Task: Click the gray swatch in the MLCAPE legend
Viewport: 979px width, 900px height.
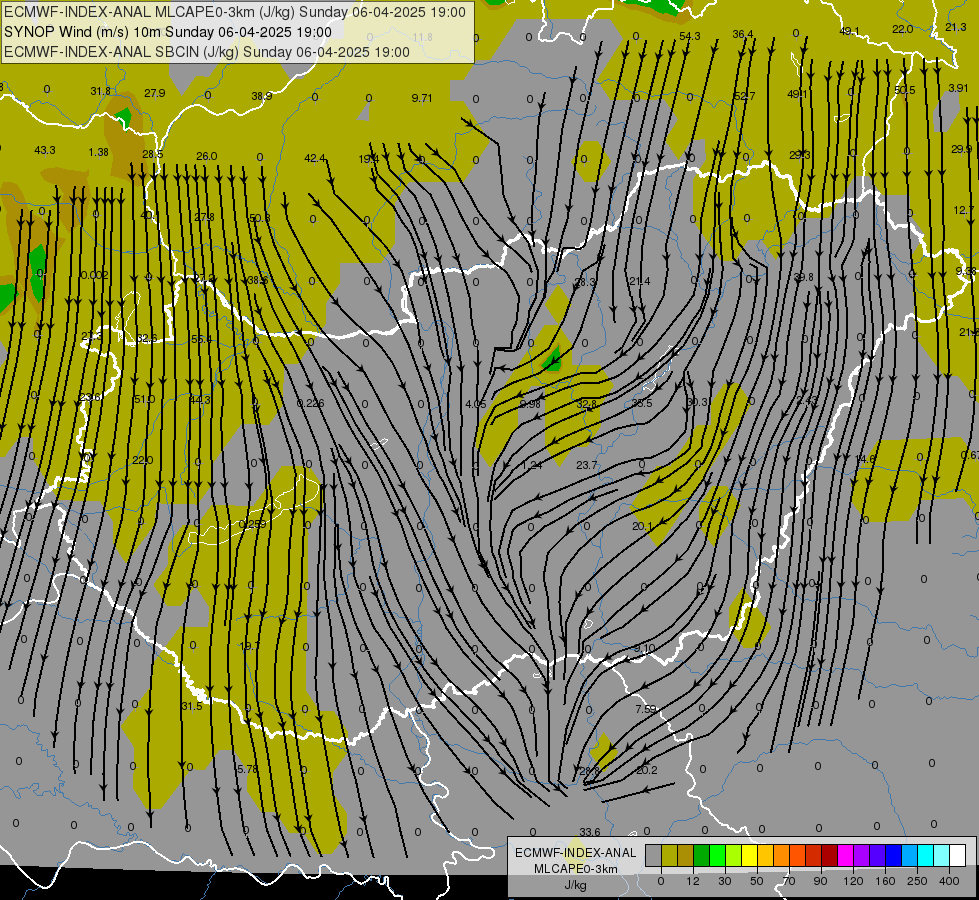Action: (654, 855)
